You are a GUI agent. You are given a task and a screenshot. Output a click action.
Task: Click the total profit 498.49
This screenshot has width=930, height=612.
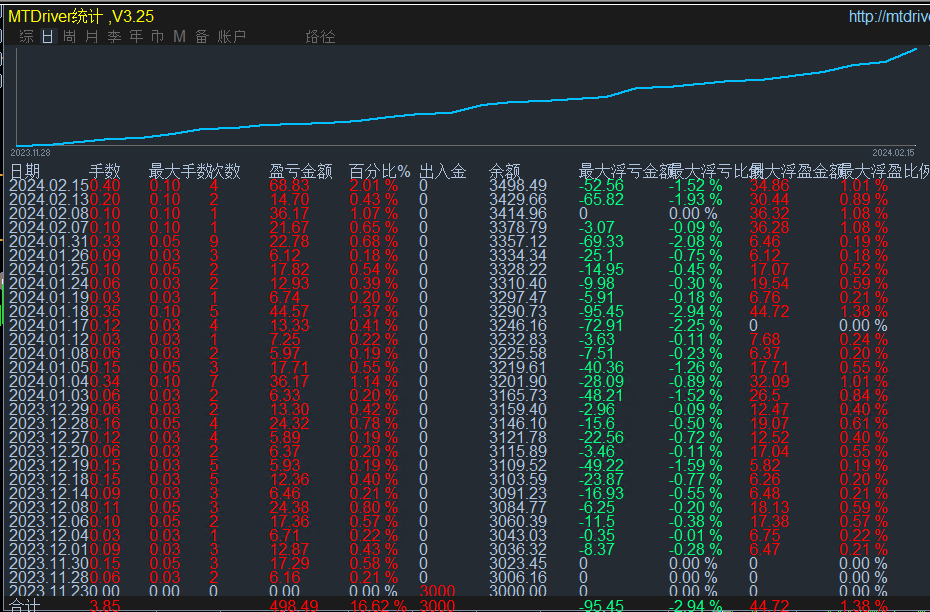[294, 606]
